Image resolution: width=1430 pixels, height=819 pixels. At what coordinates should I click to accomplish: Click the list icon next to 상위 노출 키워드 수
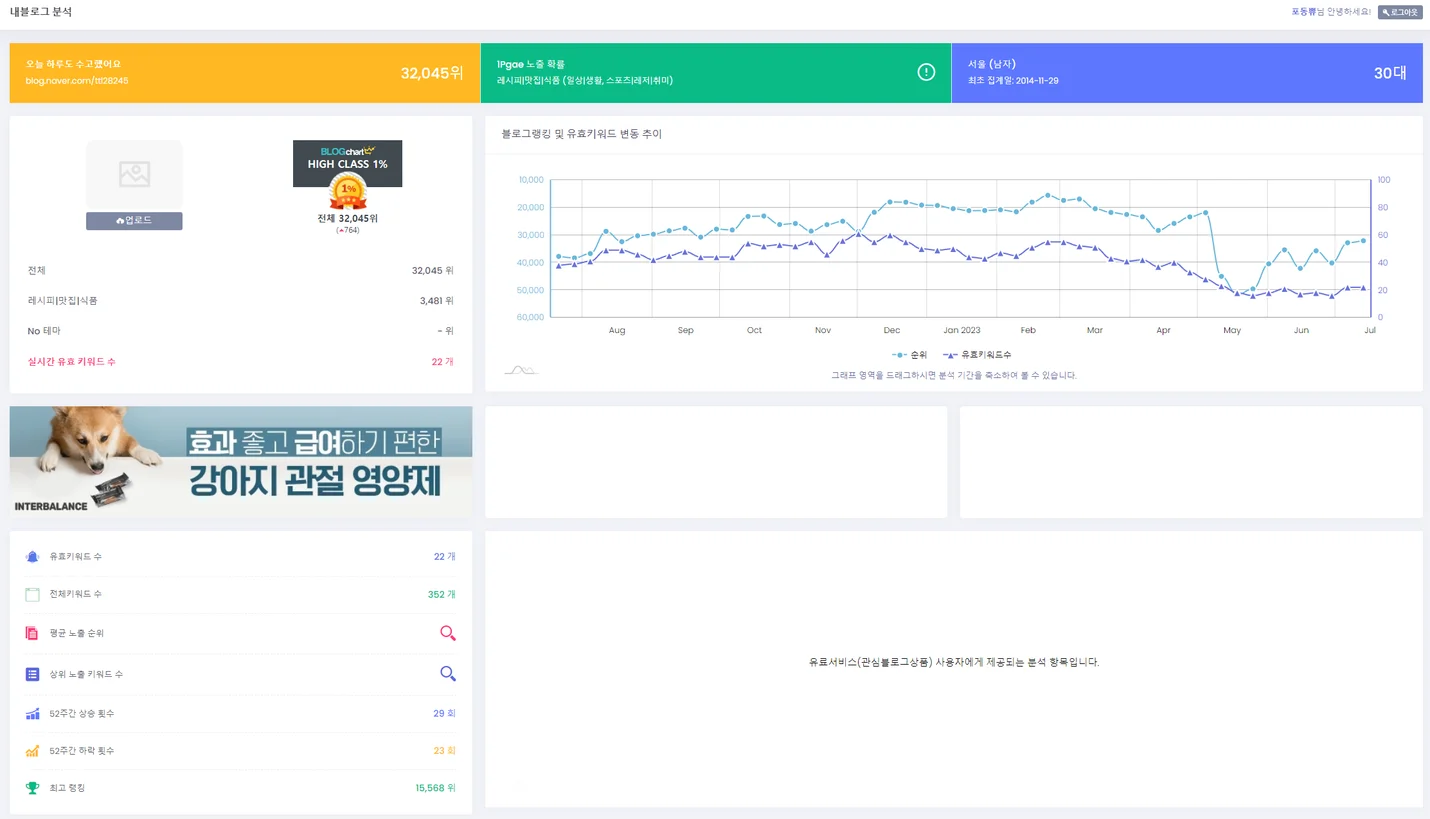point(32,674)
